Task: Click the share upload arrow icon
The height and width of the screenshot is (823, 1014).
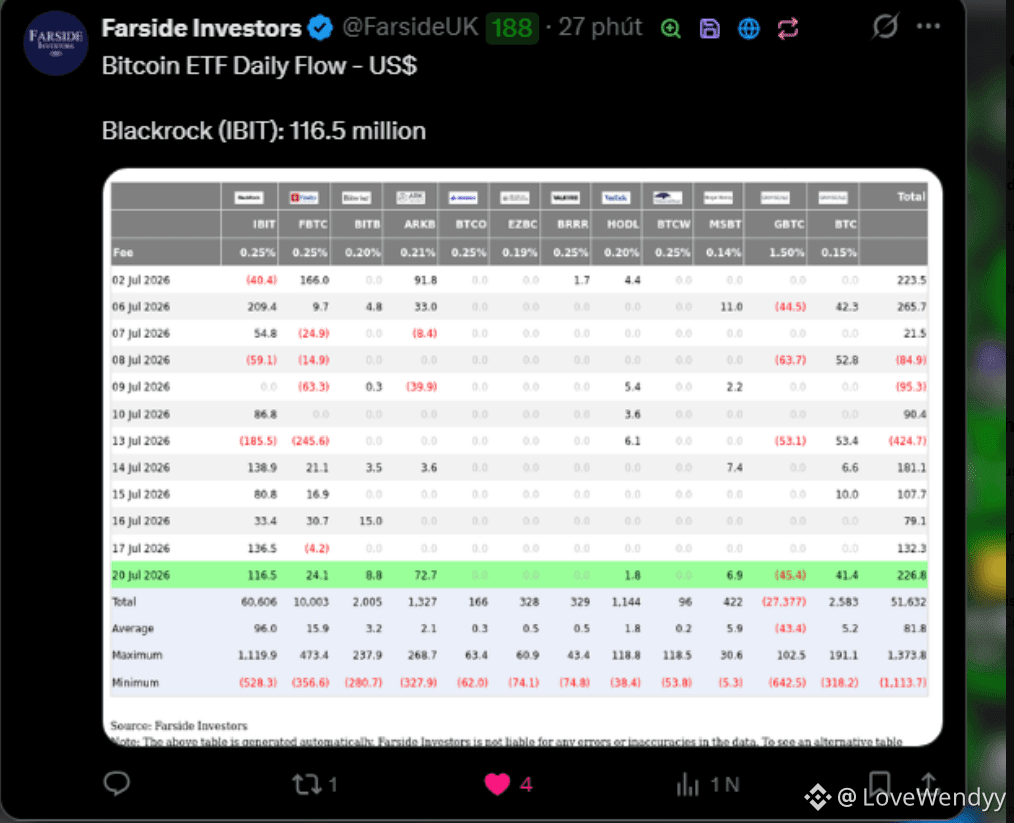Action: coord(929,782)
